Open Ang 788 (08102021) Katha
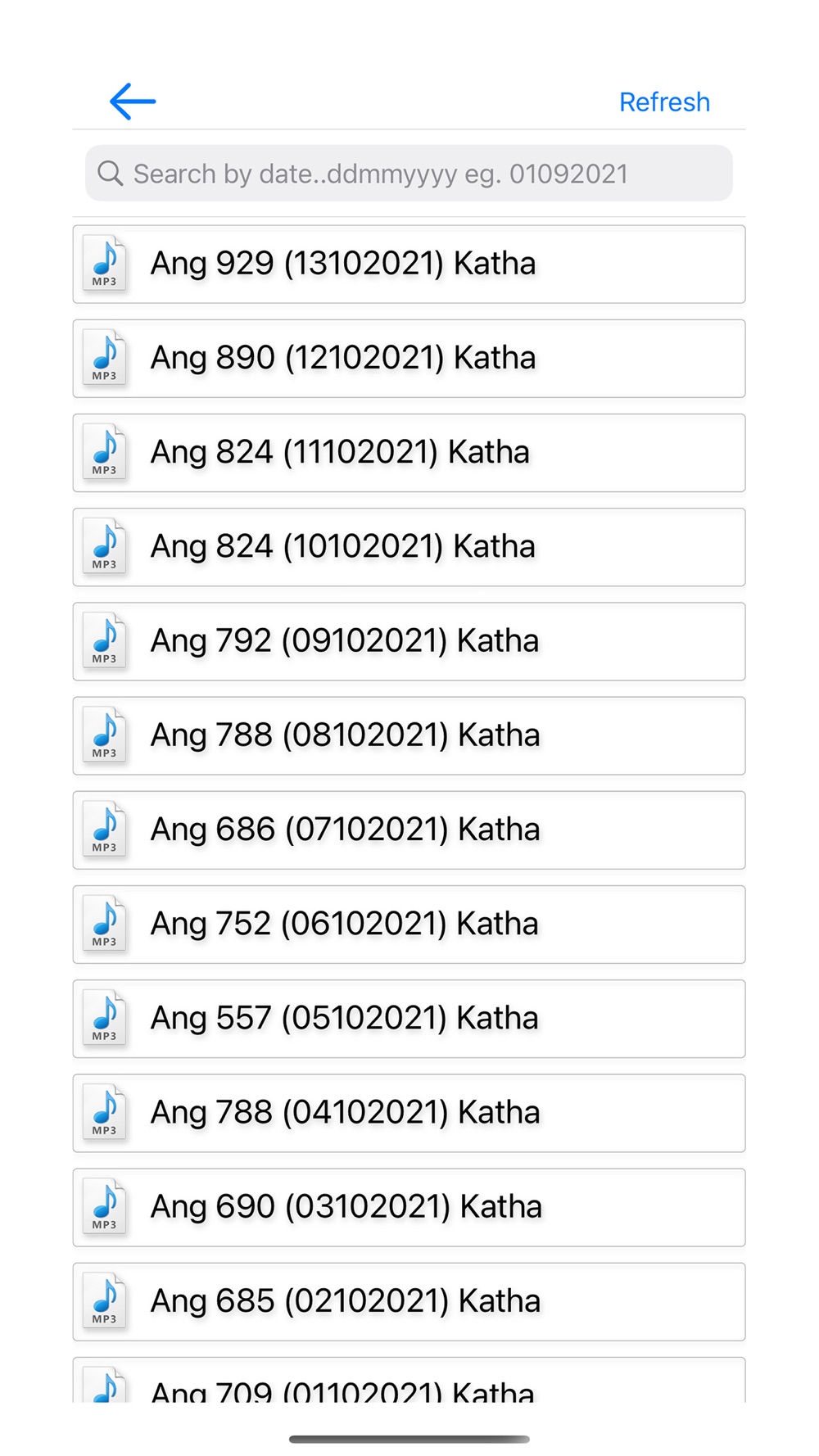 tap(409, 735)
